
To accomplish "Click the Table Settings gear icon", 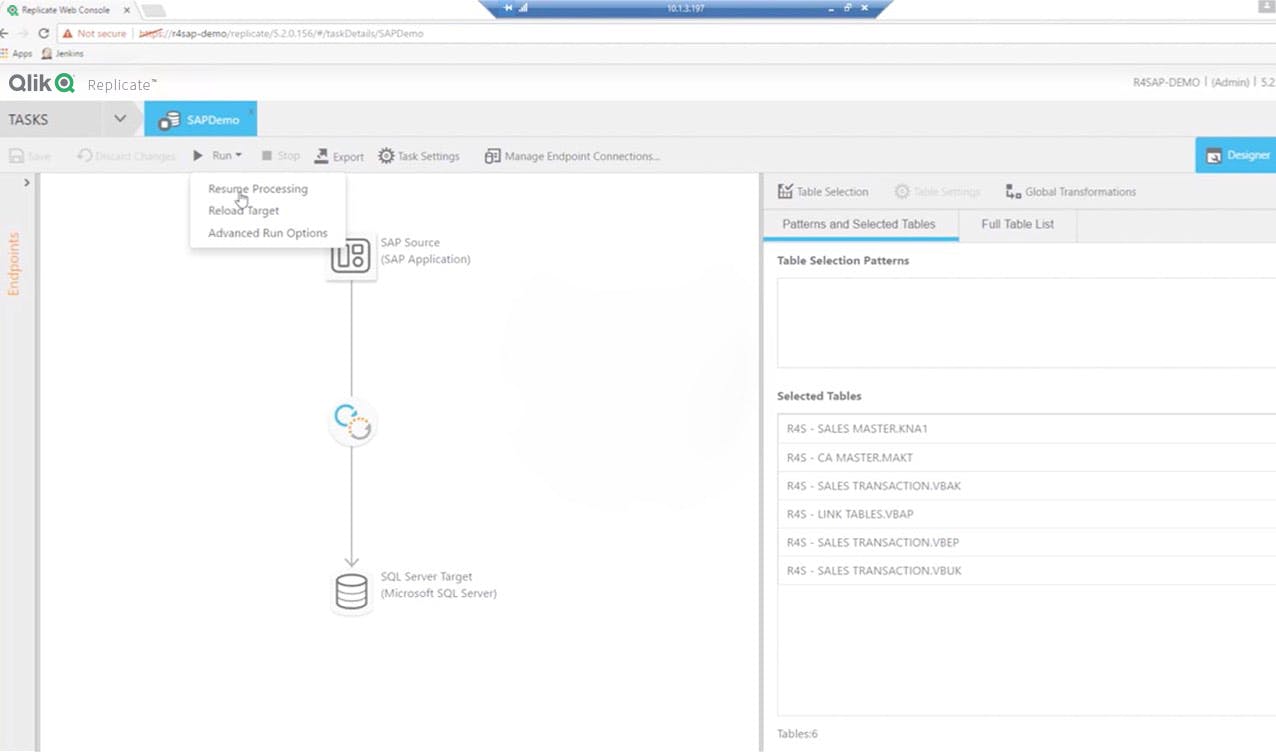I will (902, 191).
